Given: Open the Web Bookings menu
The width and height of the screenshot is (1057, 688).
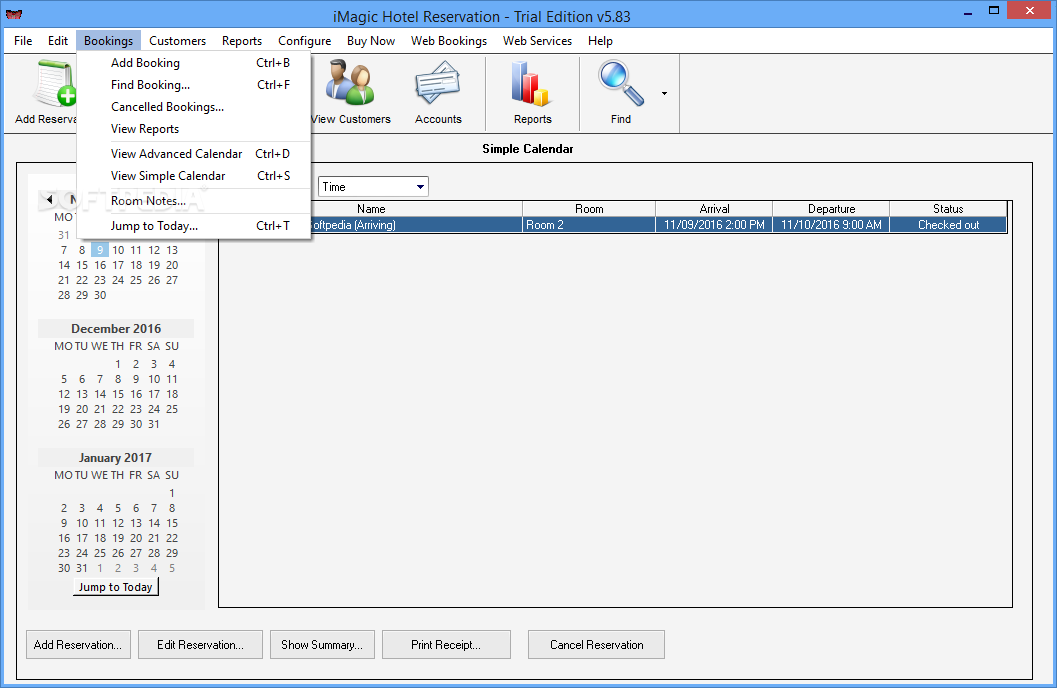Looking at the screenshot, I should pos(449,40).
